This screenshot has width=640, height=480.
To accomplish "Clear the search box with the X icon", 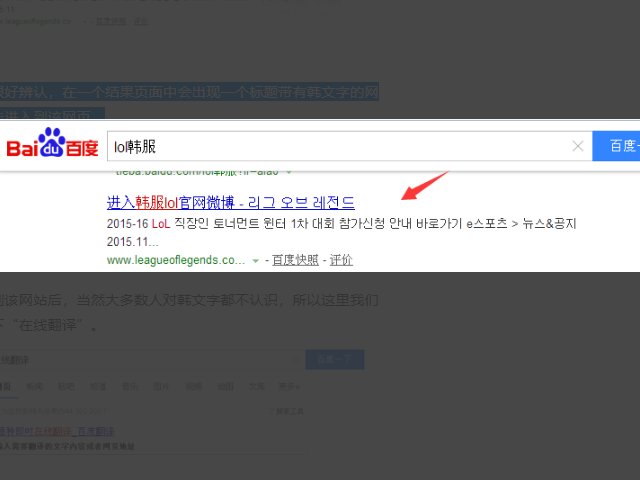I will coord(577,146).
